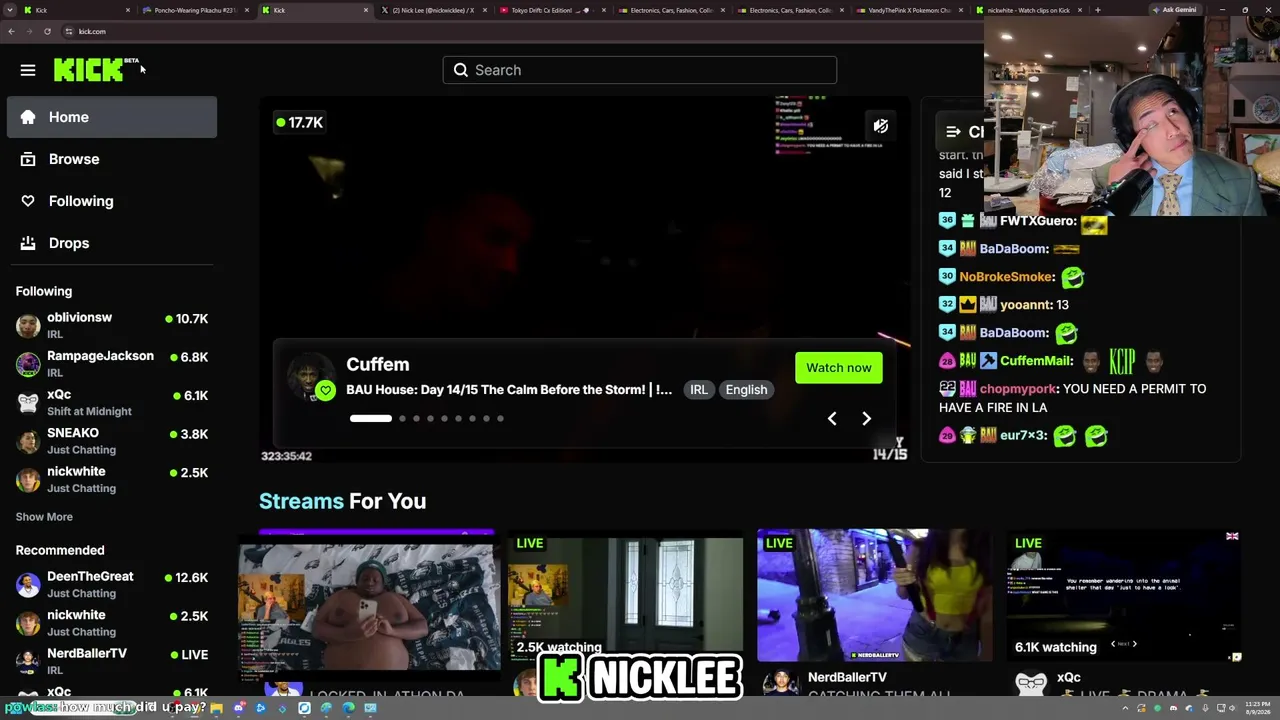Click NerdBallerTV avatar in Recommended sidebar
The image size is (1280, 720).
pos(28,661)
